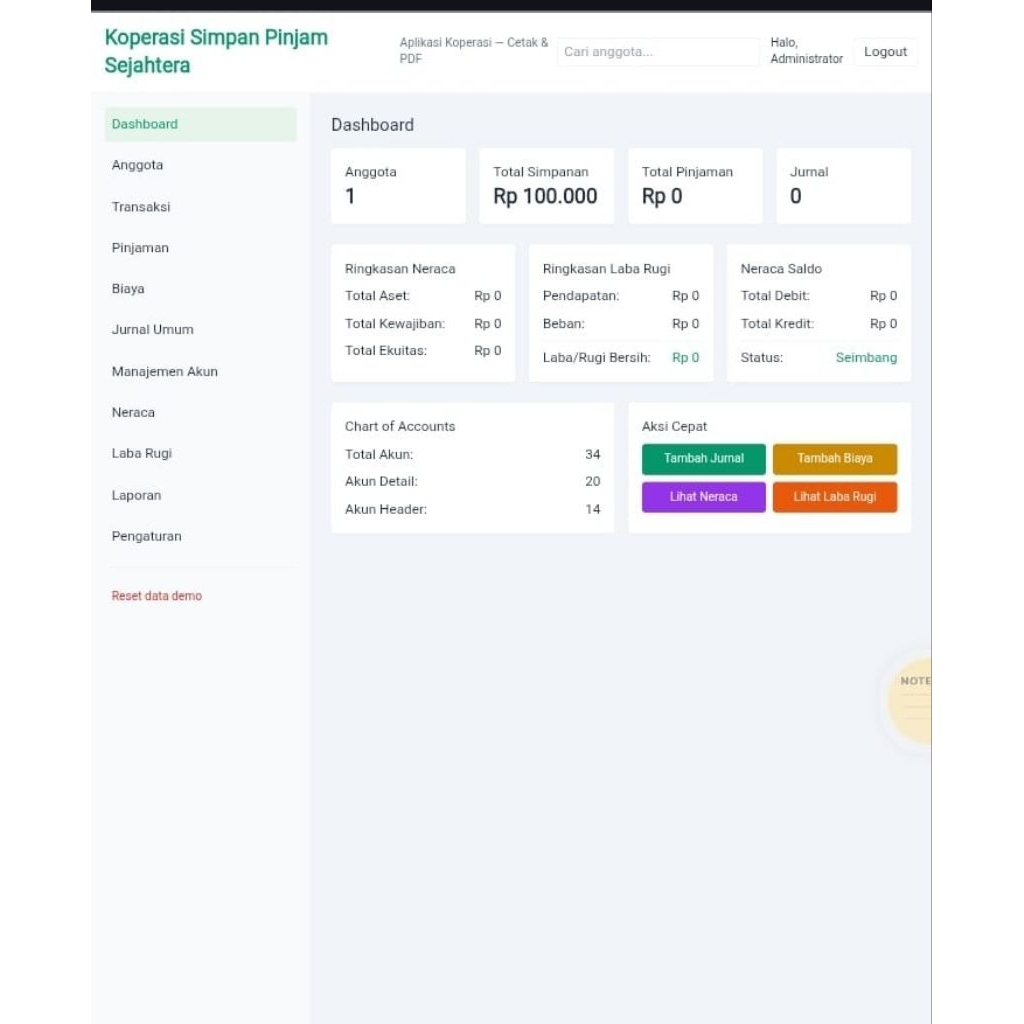Click Laba/Rugi Bersih green Rp 0 value
This screenshot has height=1024, width=1024.
[x=685, y=358]
